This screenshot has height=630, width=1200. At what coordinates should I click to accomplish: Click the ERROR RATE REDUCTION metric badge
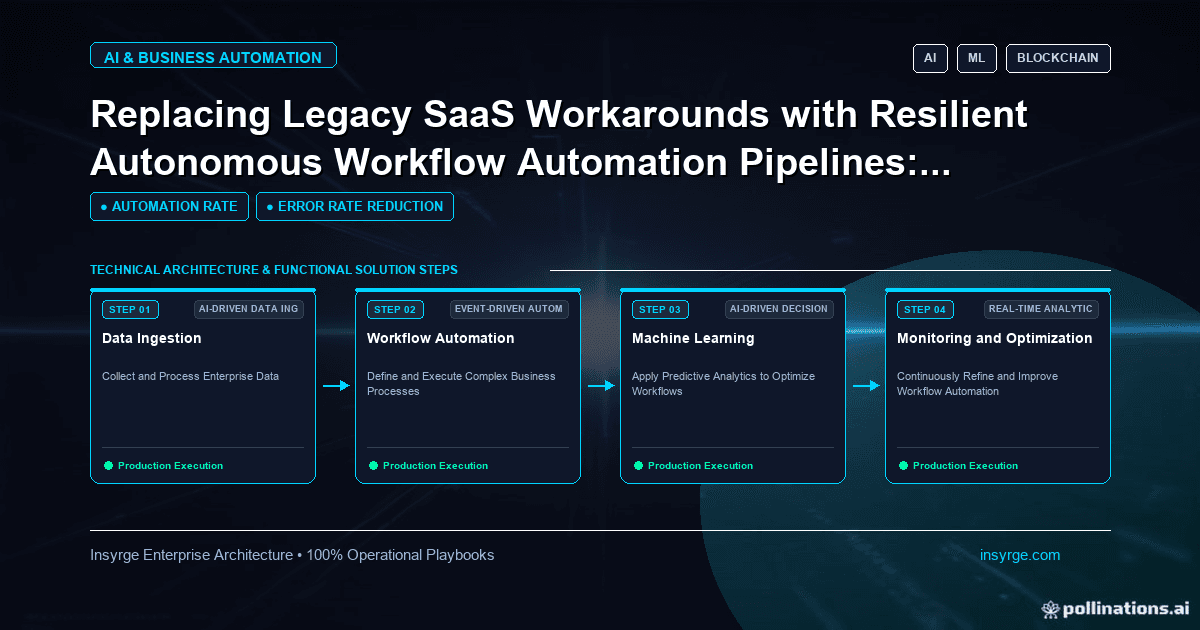point(355,206)
